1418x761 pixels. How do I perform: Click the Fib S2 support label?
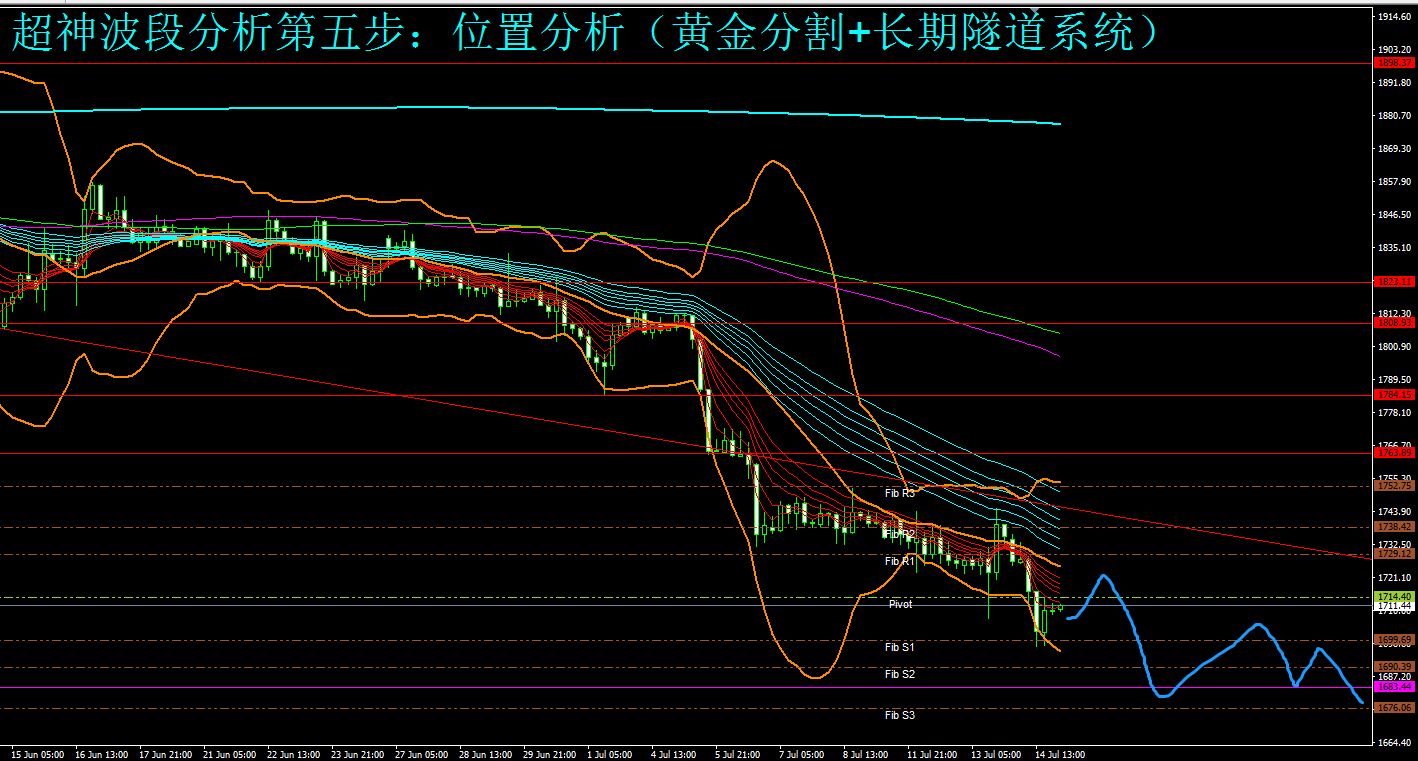pyautogui.click(x=899, y=674)
